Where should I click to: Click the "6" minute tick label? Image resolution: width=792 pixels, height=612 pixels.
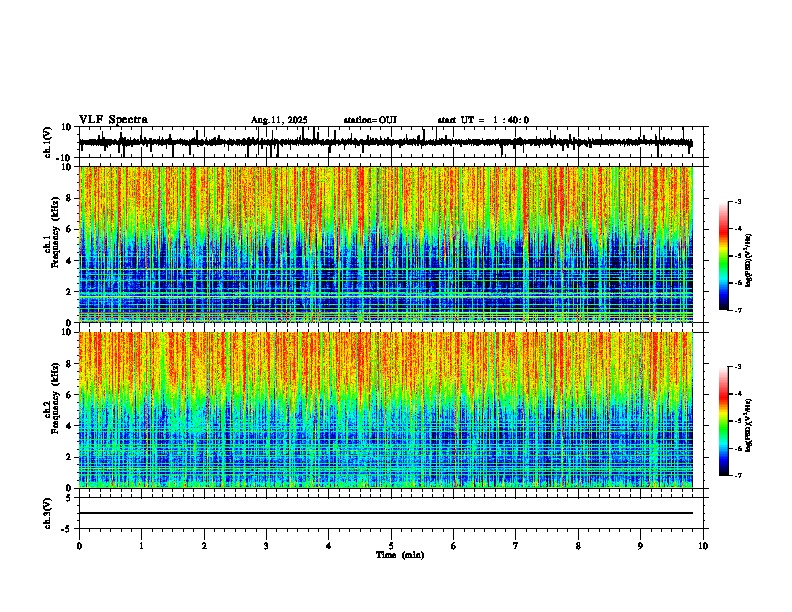point(454,546)
